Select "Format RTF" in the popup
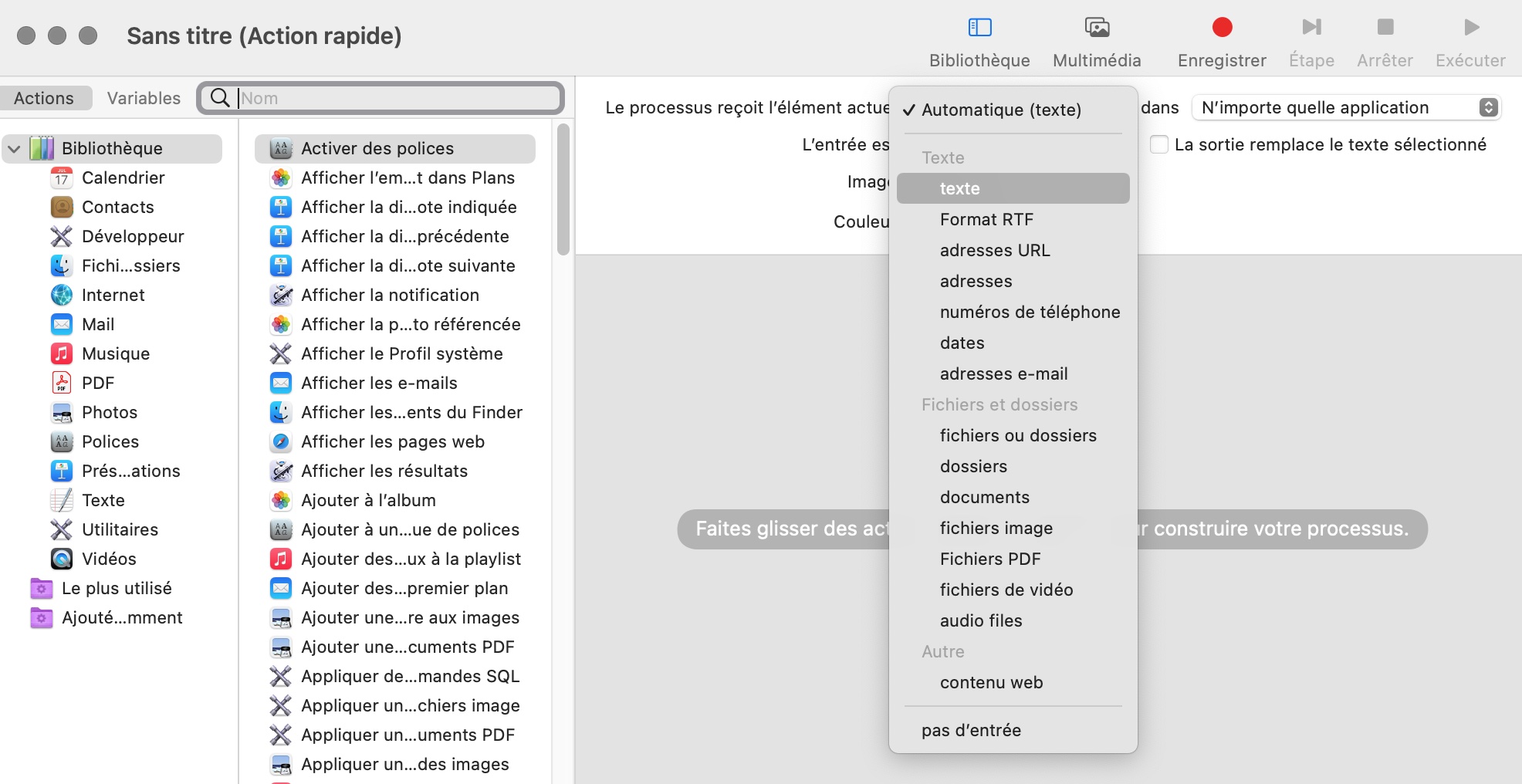The image size is (1522, 784). (1013, 219)
